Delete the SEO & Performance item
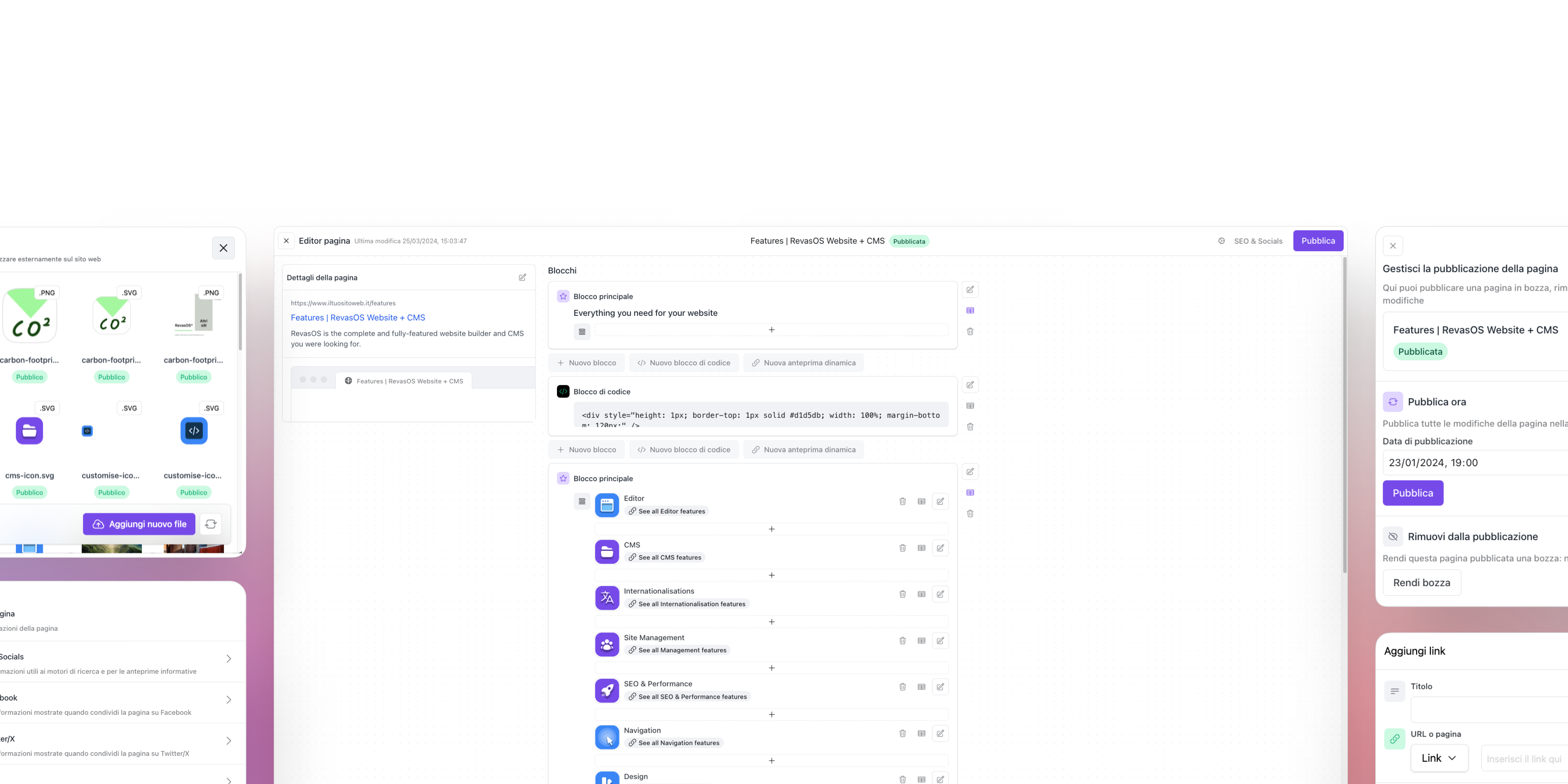This screenshot has height=784, width=1568. tap(903, 687)
